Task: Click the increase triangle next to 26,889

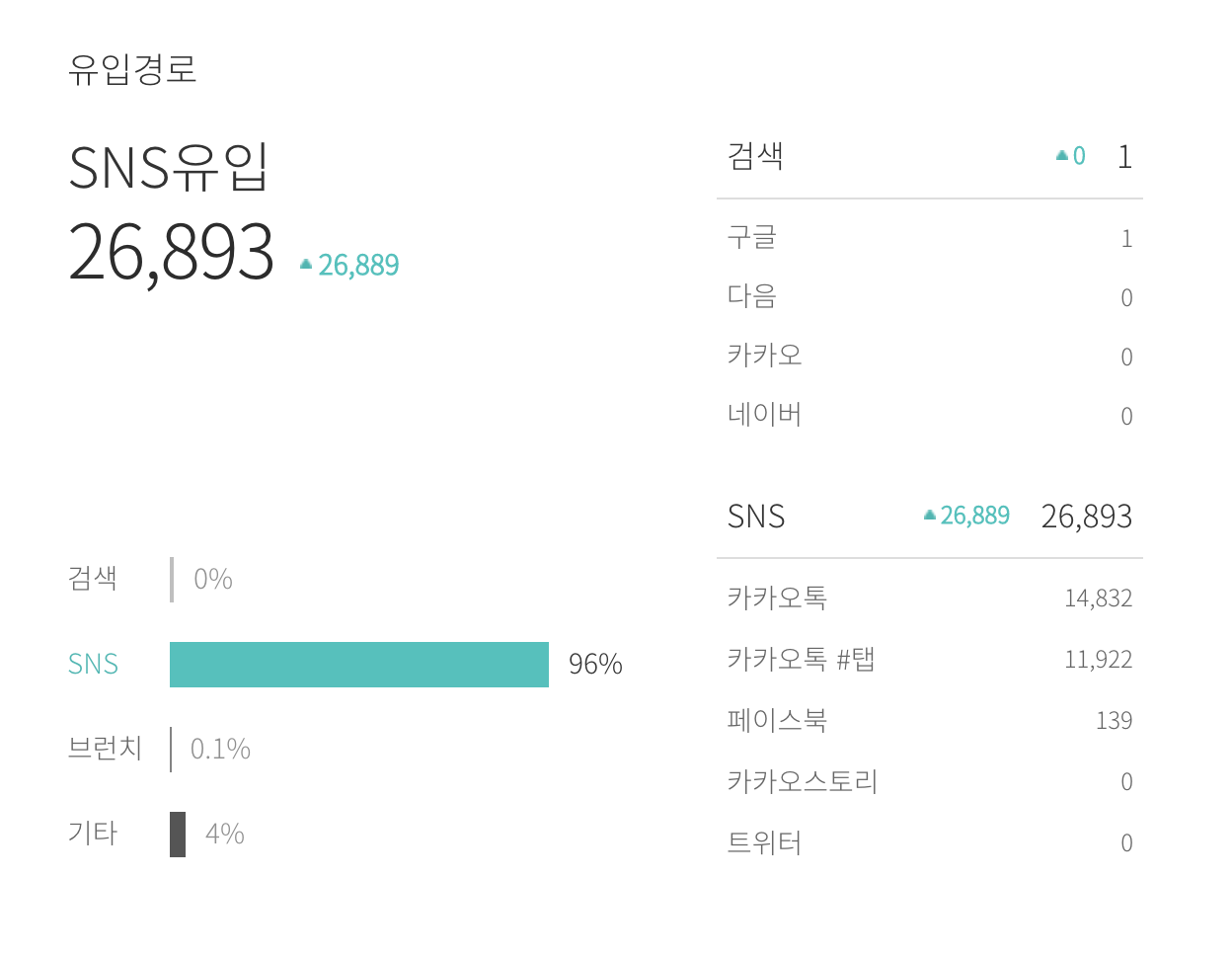Action: point(304,264)
